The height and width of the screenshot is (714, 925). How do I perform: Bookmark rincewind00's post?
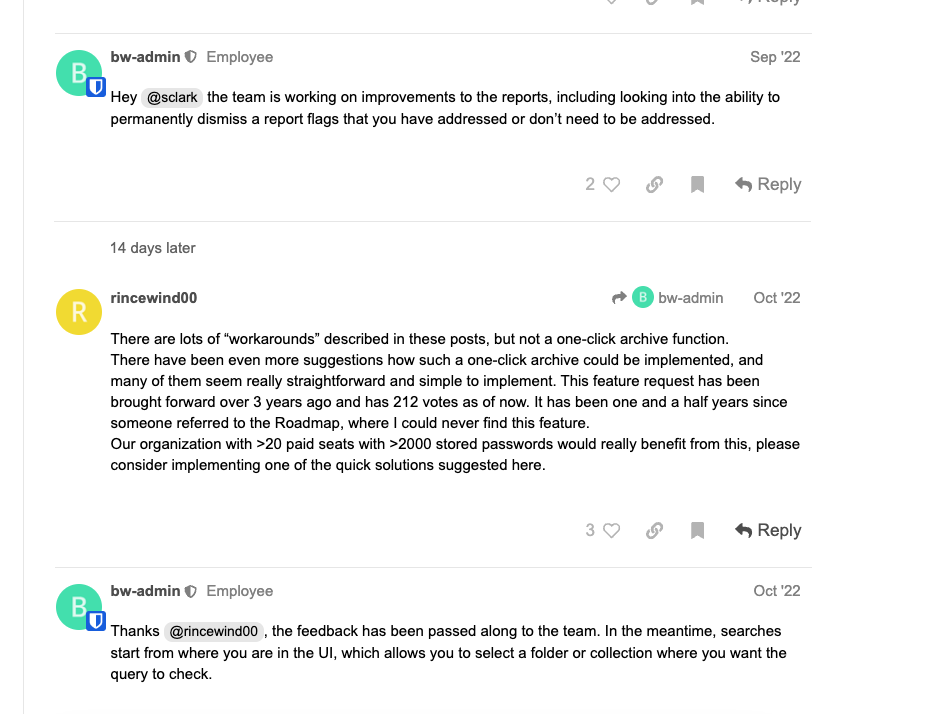(x=697, y=530)
